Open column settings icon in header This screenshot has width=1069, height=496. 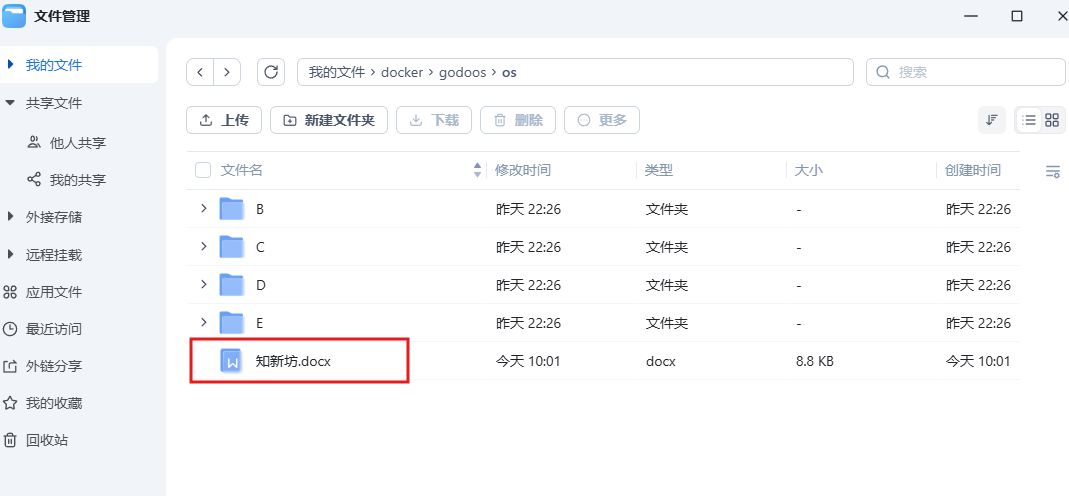pyautogui.click(x=1052, y=171)
